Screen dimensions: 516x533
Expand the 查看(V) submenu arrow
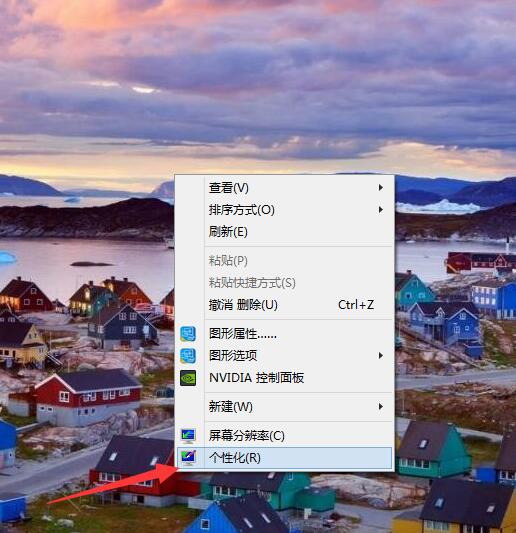coord(381,187)
